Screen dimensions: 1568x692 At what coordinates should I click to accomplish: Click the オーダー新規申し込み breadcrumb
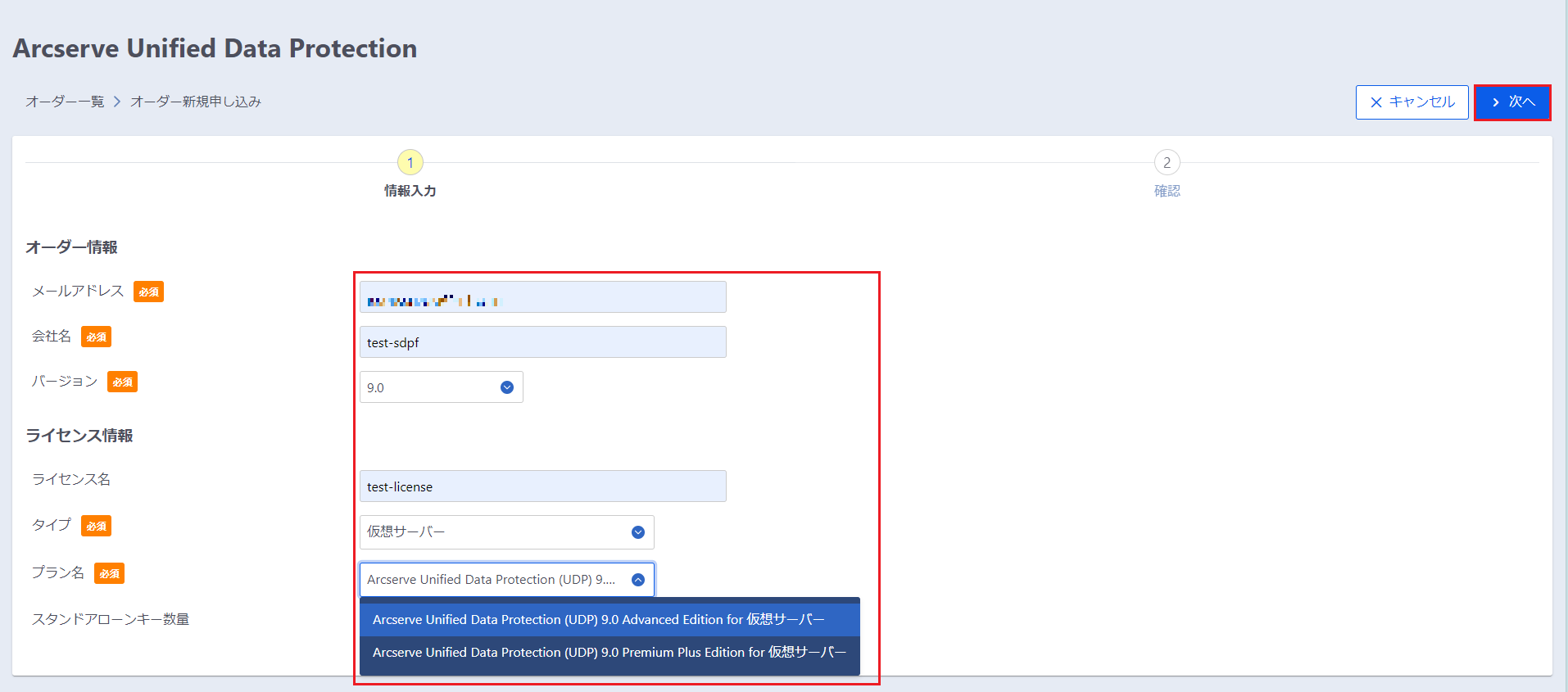(196, 102)
